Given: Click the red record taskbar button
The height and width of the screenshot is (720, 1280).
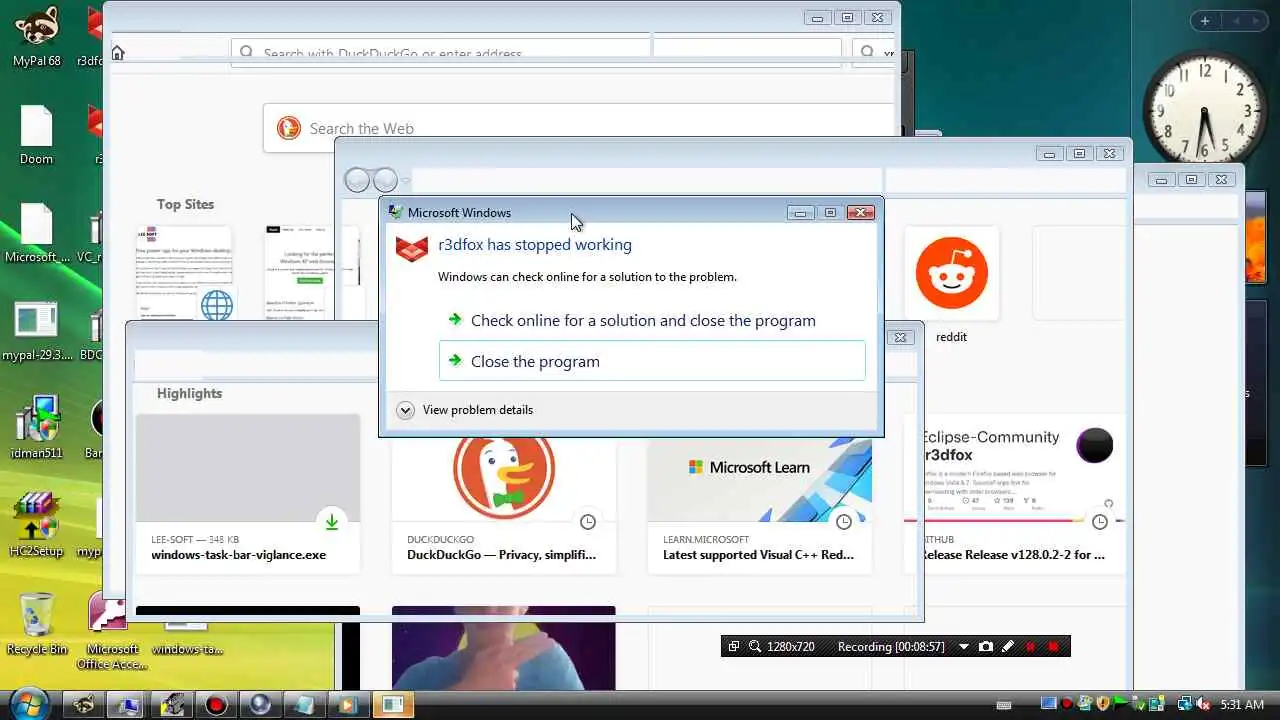Looking at the screenshot, I should (216, 705).
